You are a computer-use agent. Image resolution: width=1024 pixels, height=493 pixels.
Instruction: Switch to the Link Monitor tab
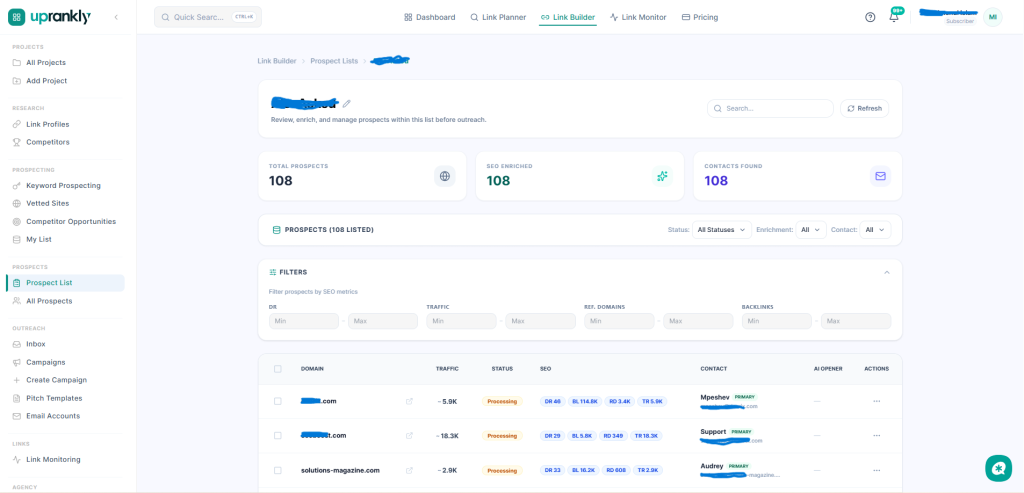(638, 18)
